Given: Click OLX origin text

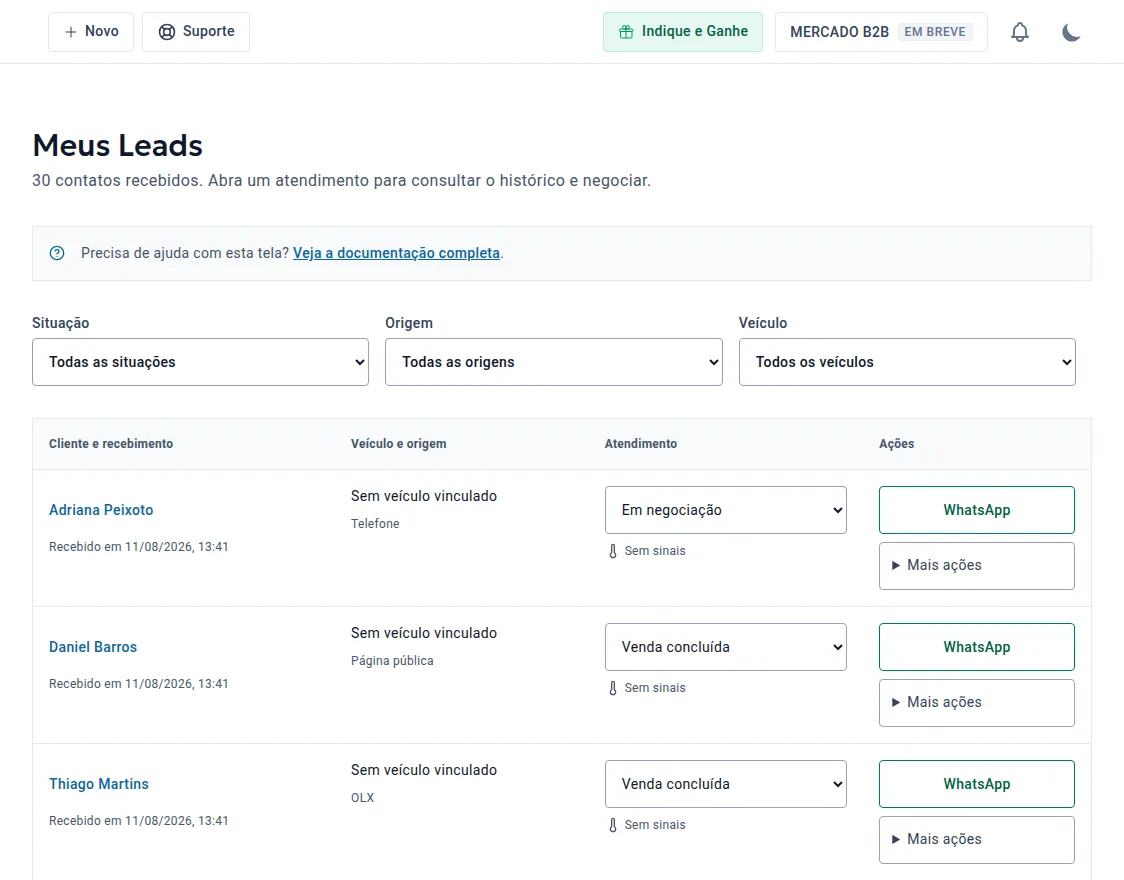Looking at the screenshot, I should click(362, 798).
